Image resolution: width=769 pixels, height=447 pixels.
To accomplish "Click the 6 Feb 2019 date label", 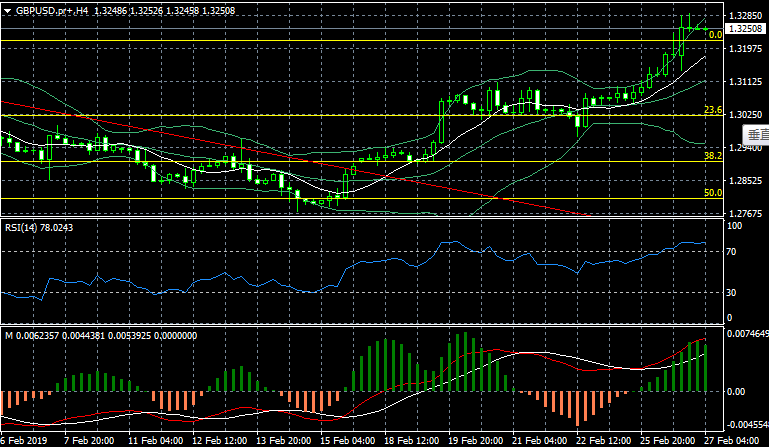I will click(x=24, y=440).
